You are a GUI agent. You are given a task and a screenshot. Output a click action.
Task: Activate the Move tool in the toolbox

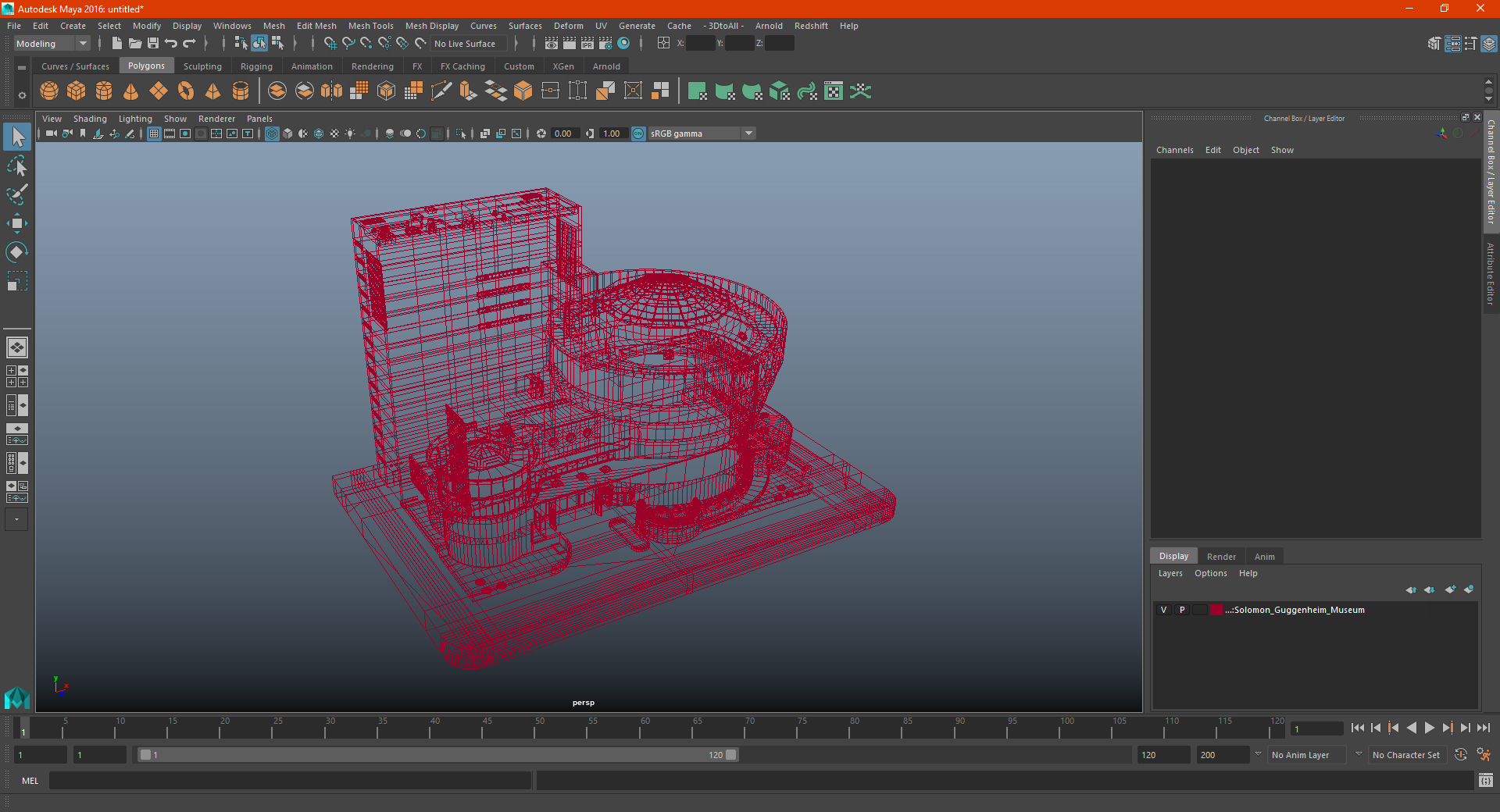pyautogui.click(x=17, y=223)
